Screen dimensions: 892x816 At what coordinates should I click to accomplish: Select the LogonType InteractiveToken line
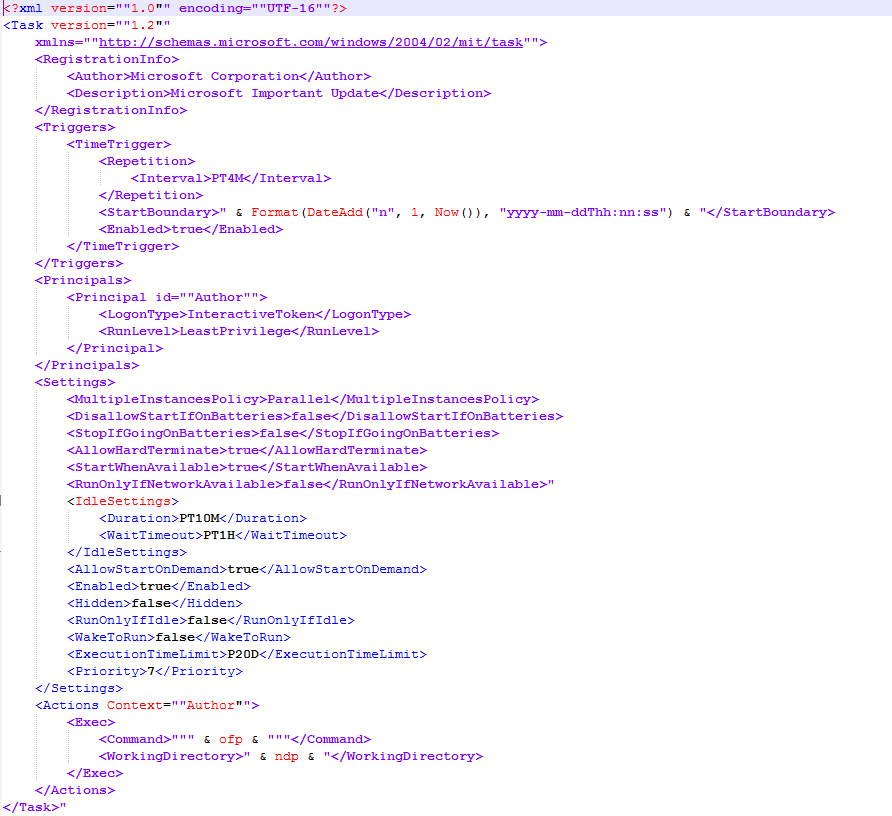255,315
